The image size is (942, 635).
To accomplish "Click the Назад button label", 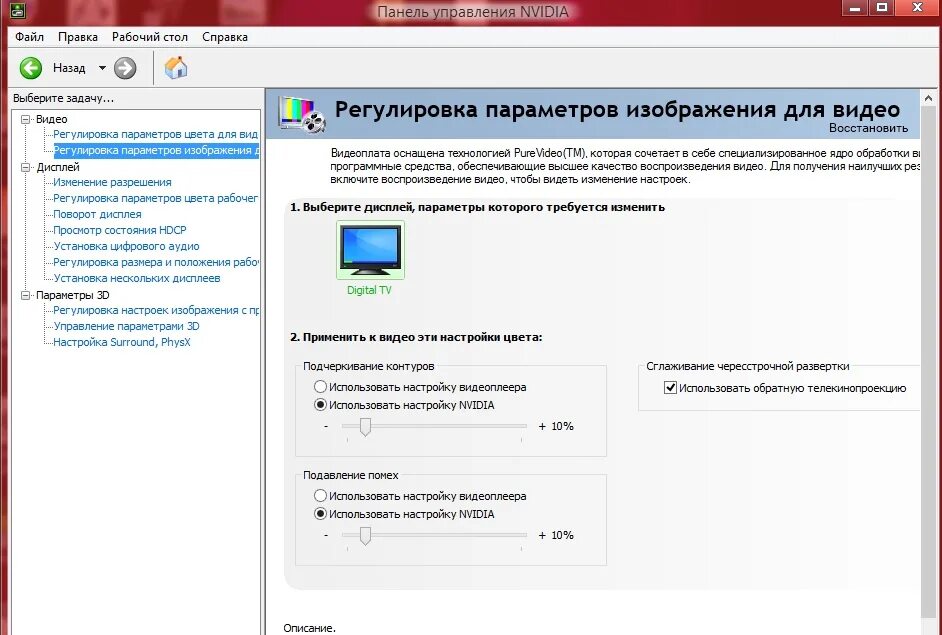I will (69, 68).
